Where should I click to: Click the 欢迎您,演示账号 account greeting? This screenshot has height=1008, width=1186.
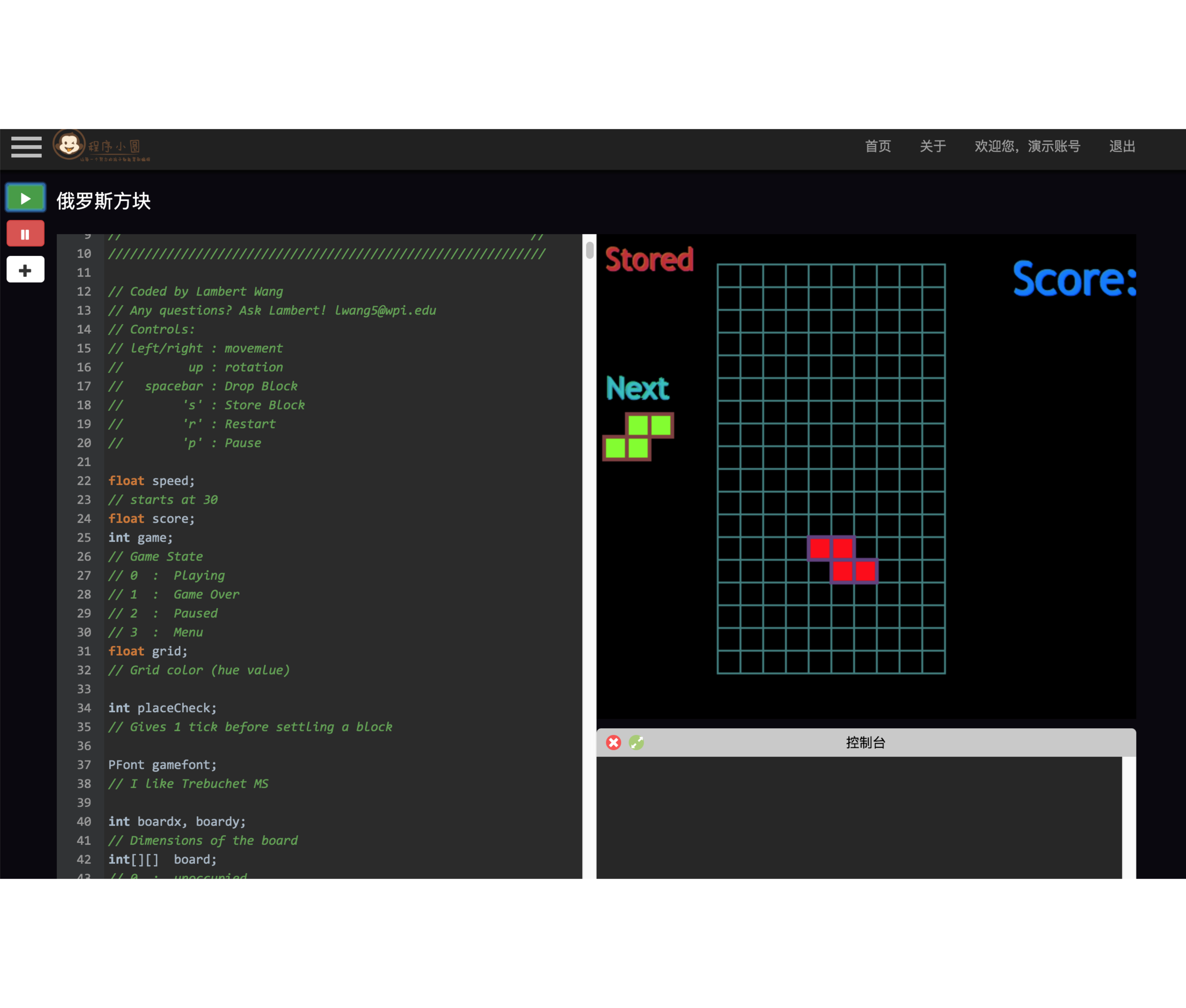[x=1027, y=146]
